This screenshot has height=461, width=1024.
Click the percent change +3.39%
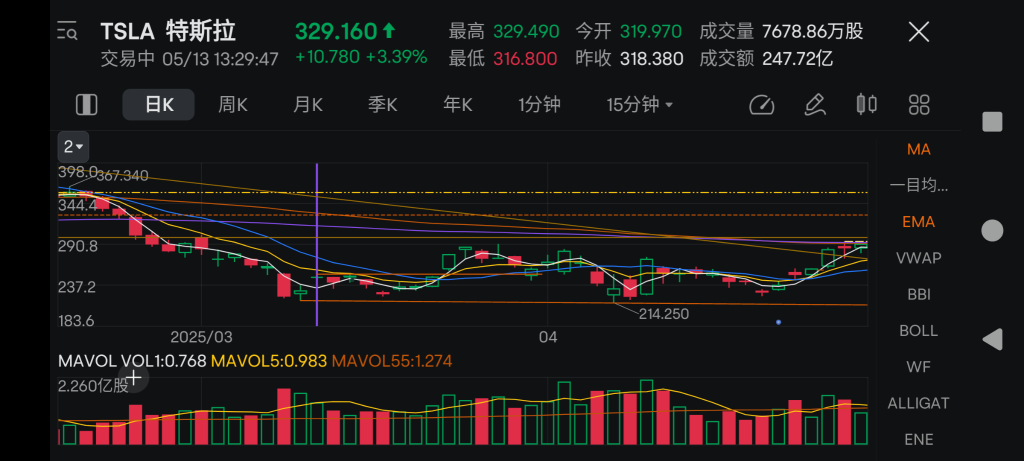(x=396, y=57)
